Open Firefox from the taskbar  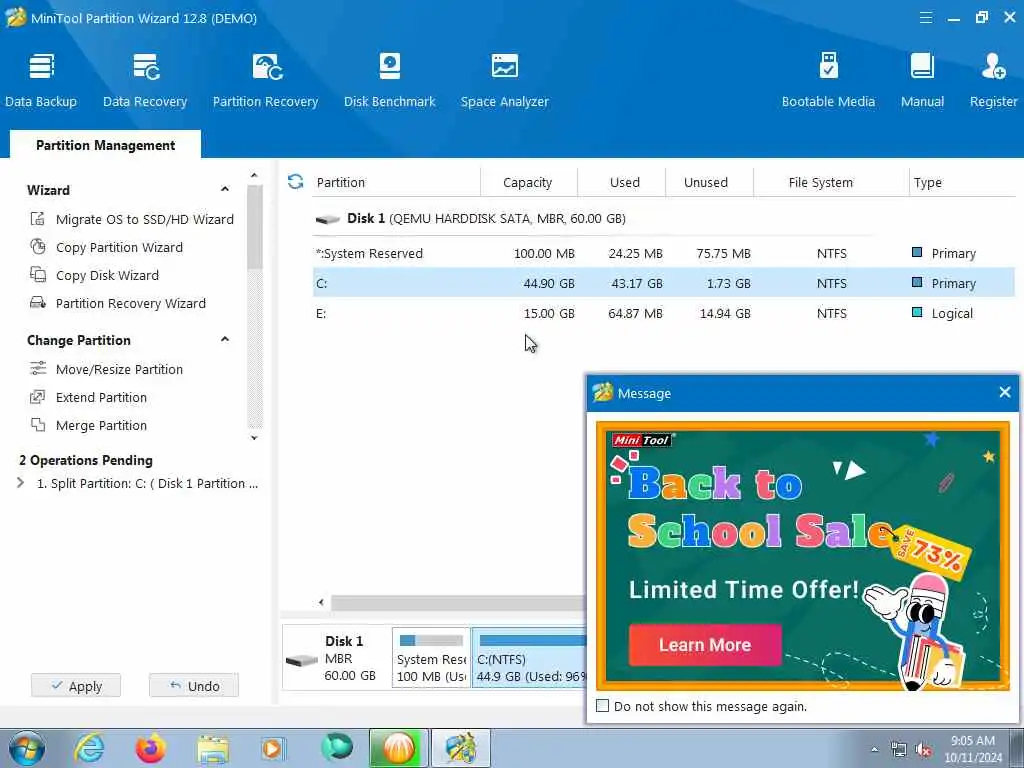[x=150, y=748]
